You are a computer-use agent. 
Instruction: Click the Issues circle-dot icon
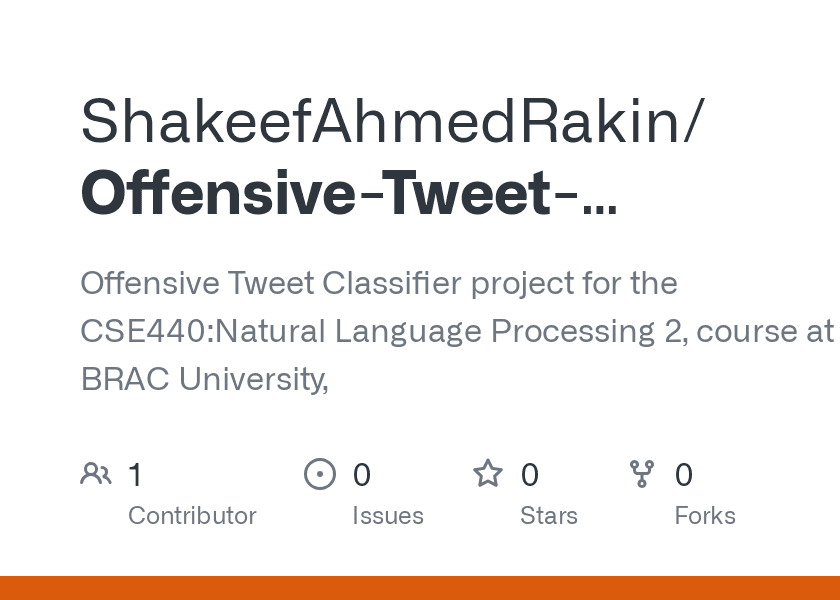(x=320, y=473)
